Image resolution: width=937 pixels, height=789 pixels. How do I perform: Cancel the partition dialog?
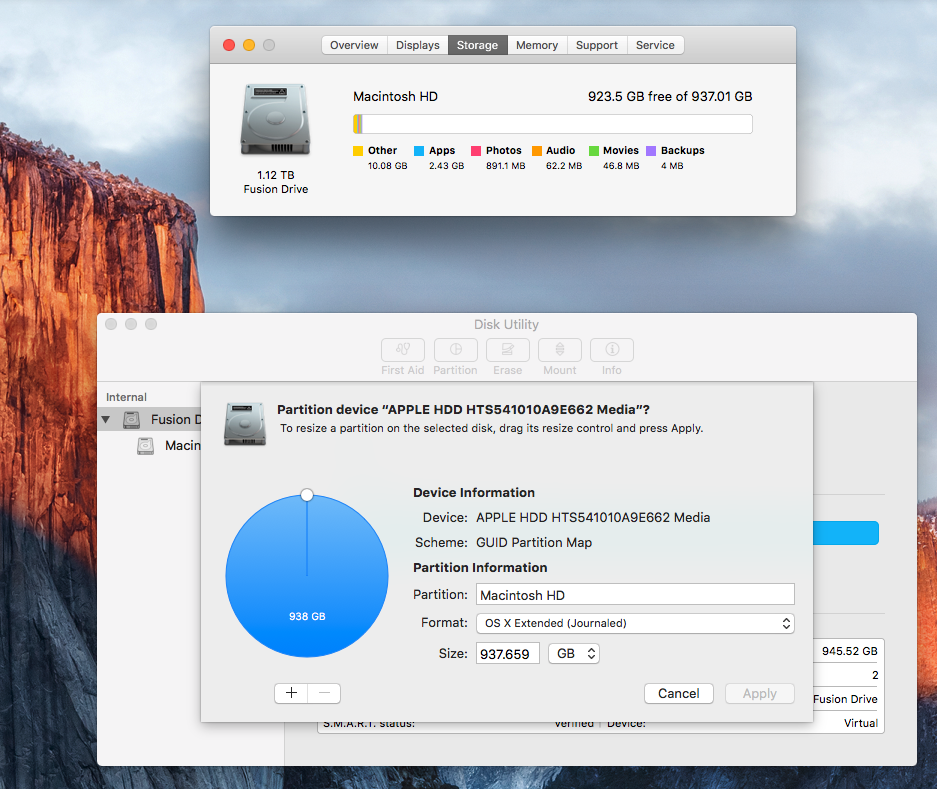679,693
